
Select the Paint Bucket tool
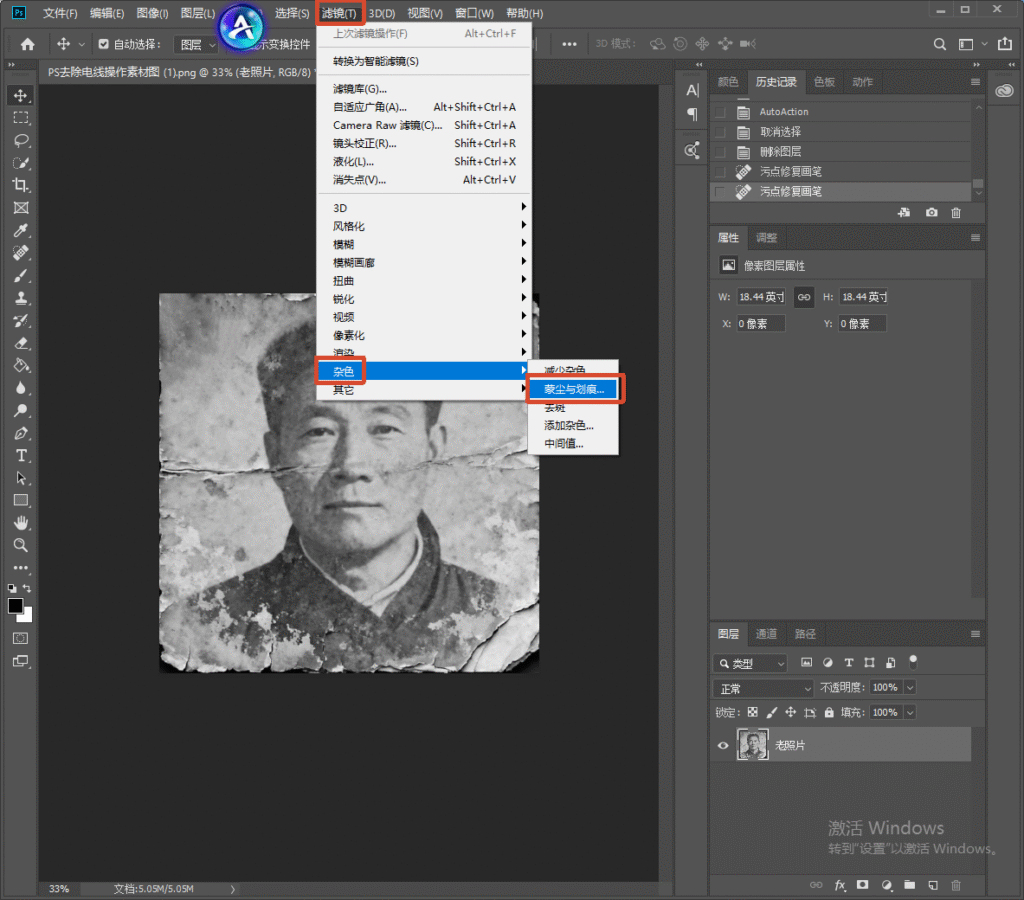pos(21,366)
